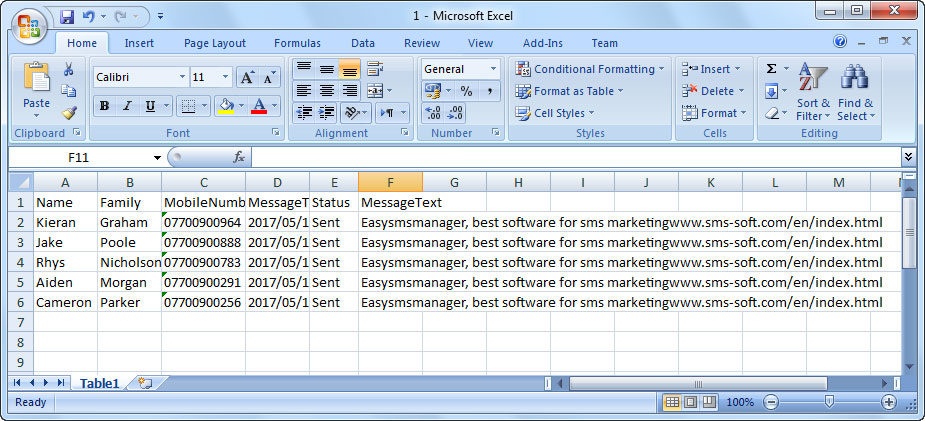Open Microsoft Excel Help question mark

[x=840, y=41]
